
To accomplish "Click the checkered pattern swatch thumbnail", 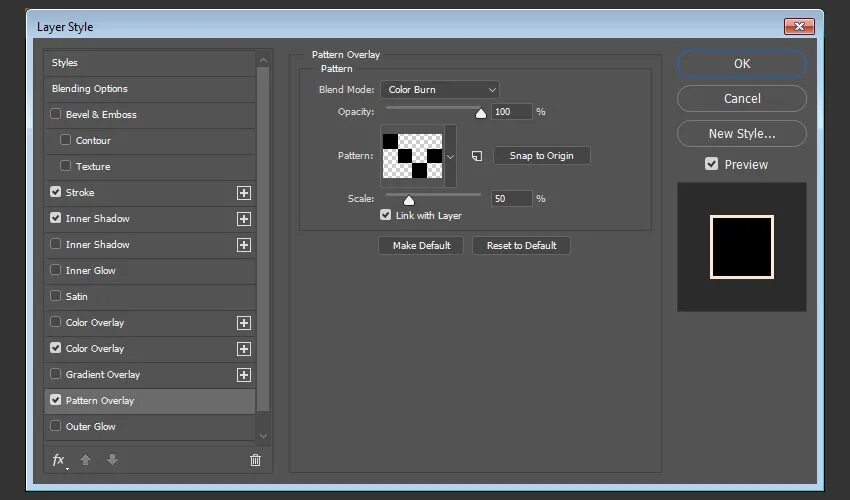I will [x=413, y=156].
